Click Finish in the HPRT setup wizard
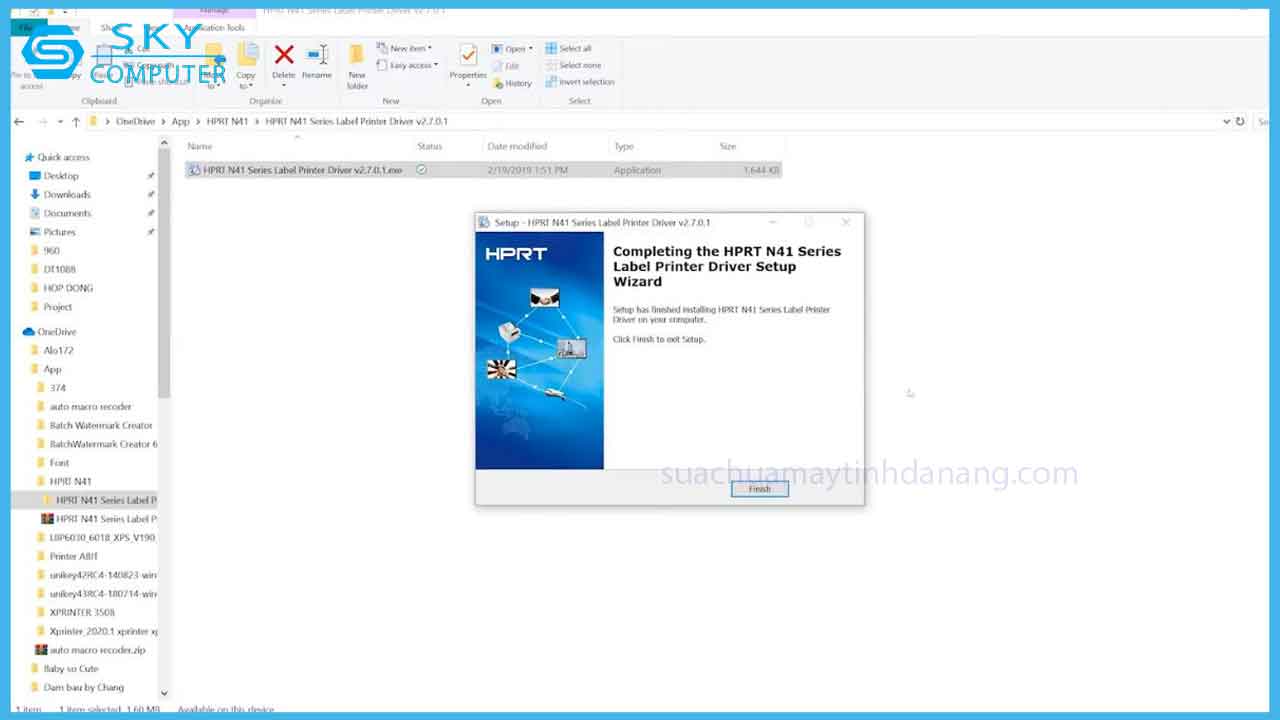 [x=759, y=489]
